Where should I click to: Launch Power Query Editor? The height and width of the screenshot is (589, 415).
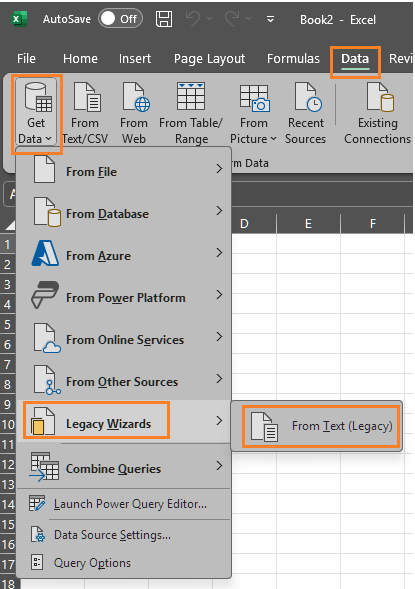[124, 504]
